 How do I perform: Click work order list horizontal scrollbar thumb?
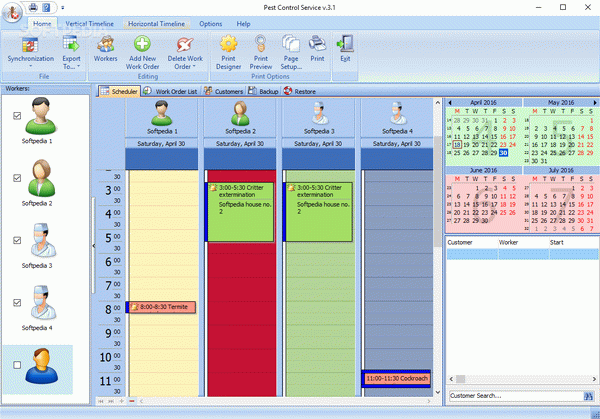[460, 379]
